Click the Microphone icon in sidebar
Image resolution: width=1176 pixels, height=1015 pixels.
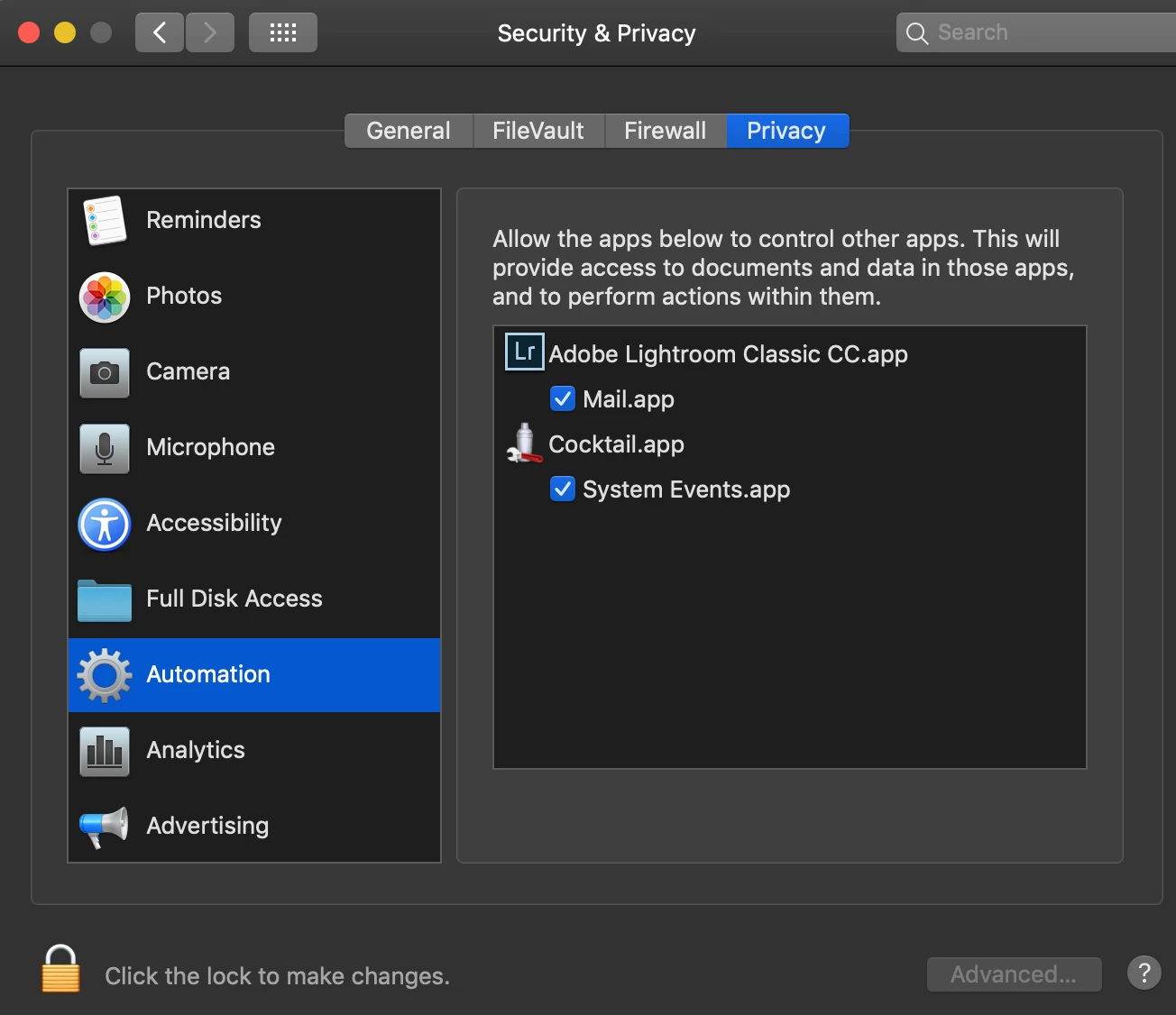click(105, 448)
